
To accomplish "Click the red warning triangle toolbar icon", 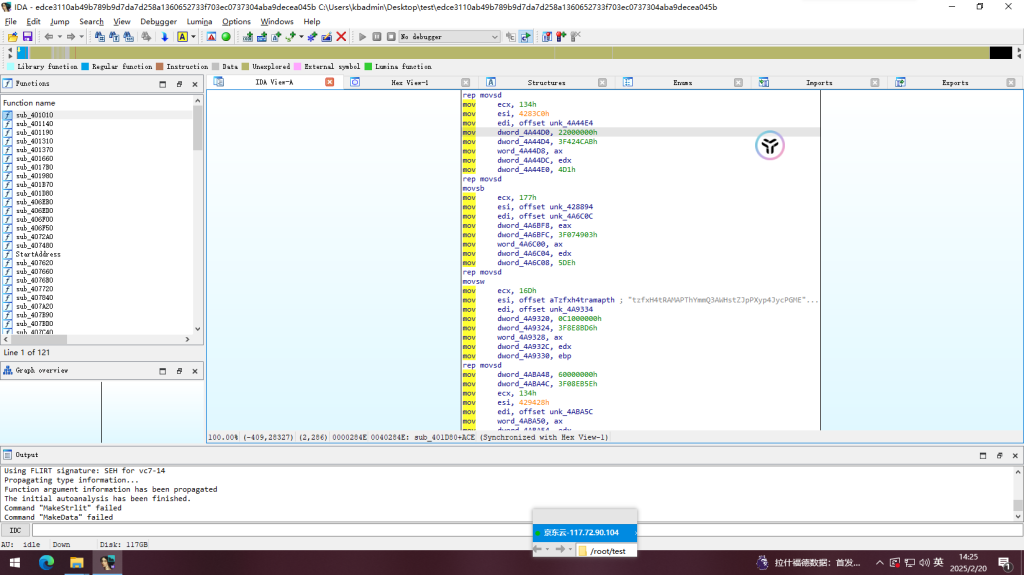I will coord(212,37).
